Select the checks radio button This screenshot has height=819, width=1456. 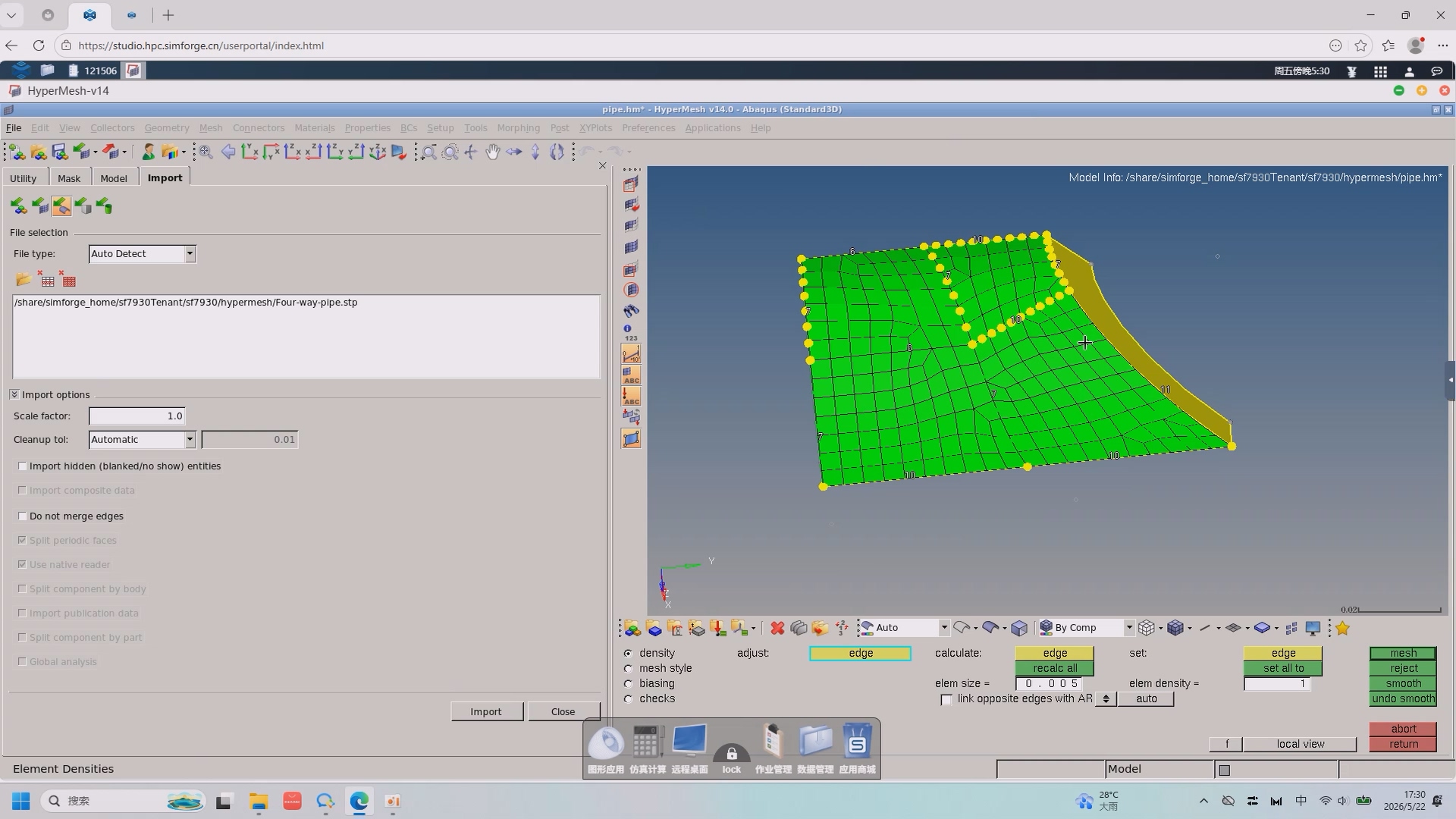[x=628, y=699]
